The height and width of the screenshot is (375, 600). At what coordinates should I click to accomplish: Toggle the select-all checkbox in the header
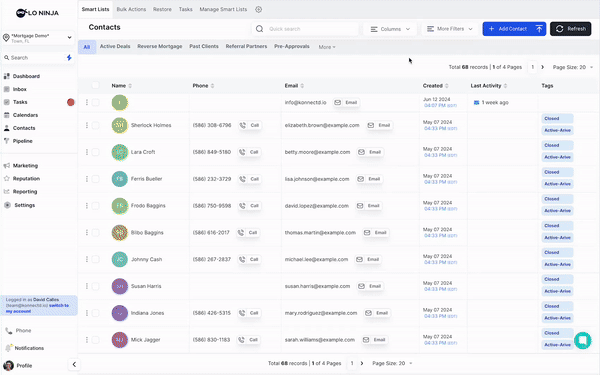pyautogui.click(x=95, y=85)
